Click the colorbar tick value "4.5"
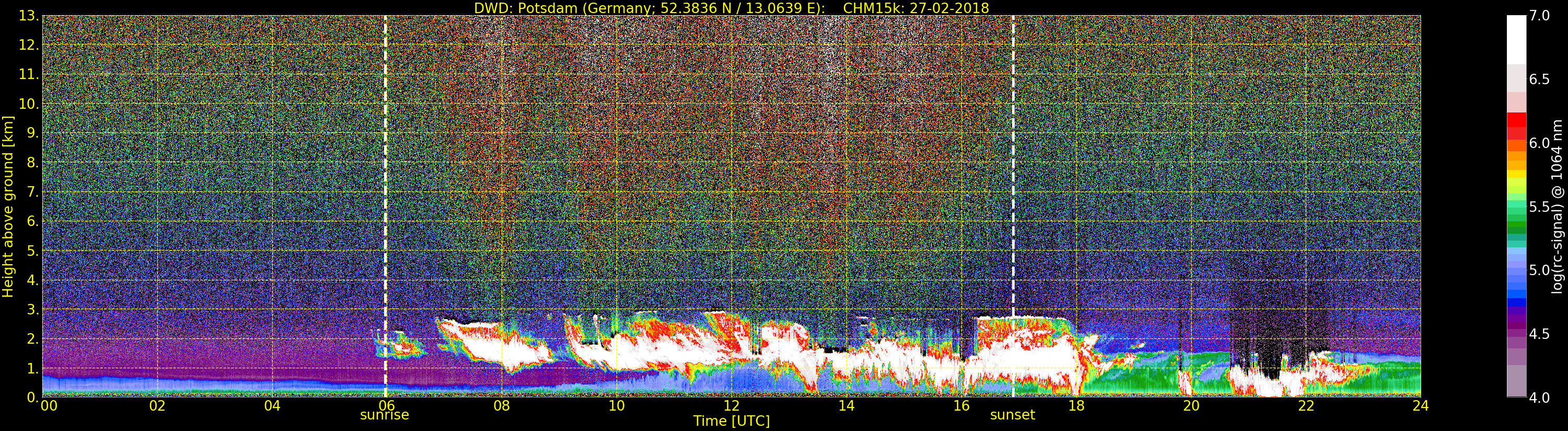Image resolution: width=1568 pixels, height=431 pixels. pyautogui.click(x=1540, y=334)
